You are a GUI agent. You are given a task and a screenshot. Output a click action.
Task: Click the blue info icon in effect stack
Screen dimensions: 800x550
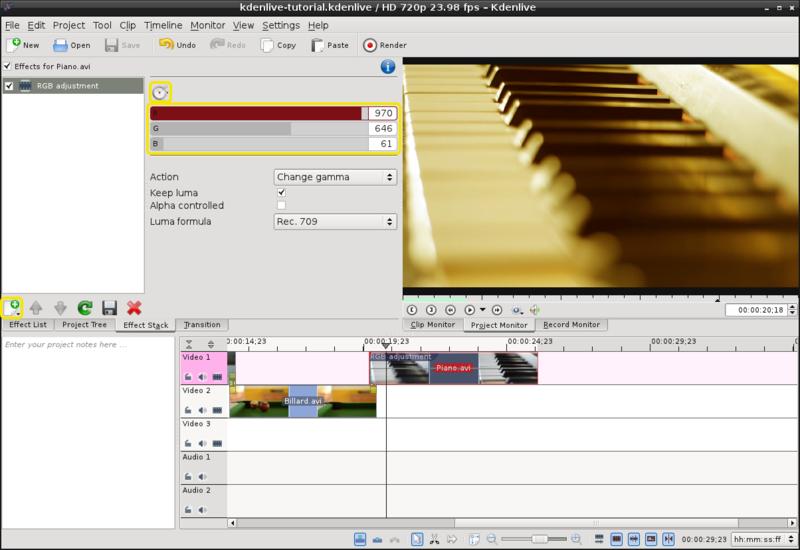388,66
